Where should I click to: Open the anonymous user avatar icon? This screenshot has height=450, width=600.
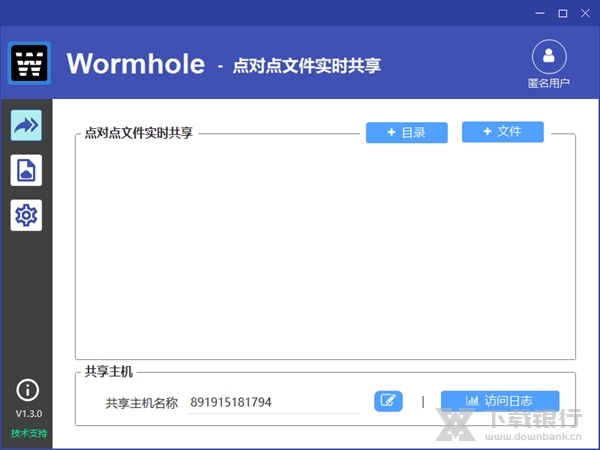point(549,57)
